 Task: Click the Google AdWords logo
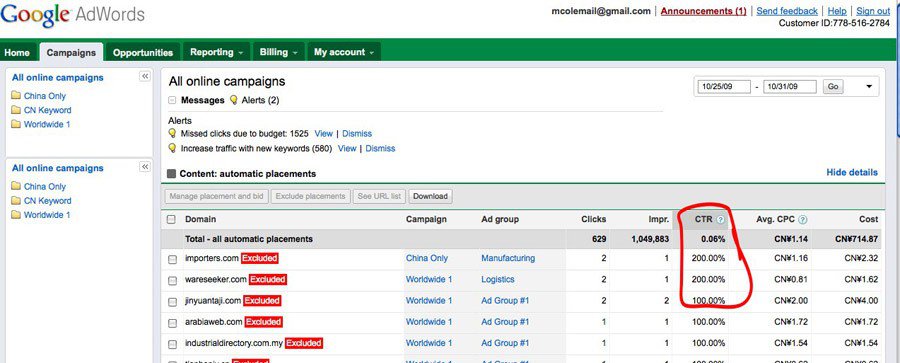point(72,15)
